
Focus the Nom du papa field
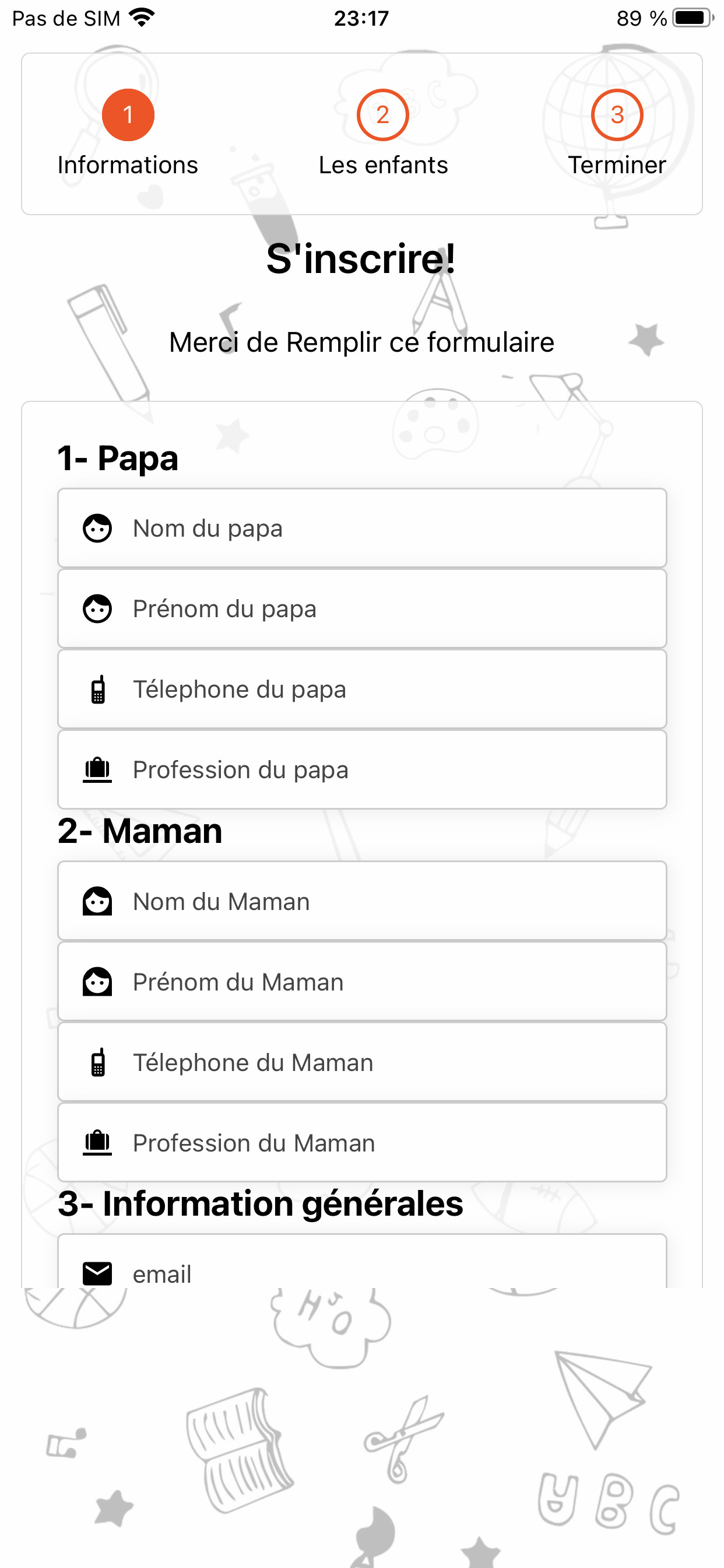[x=362, y=528]
